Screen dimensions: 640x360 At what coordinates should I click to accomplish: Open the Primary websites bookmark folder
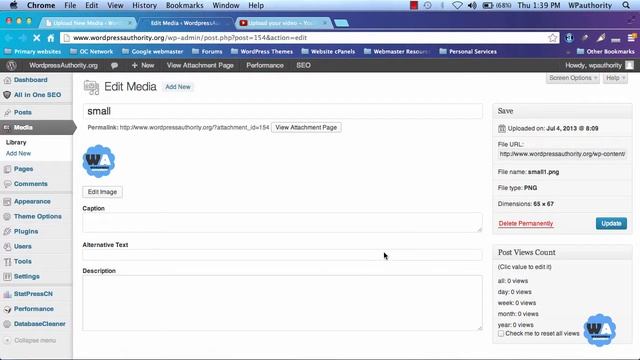point(32,51)
